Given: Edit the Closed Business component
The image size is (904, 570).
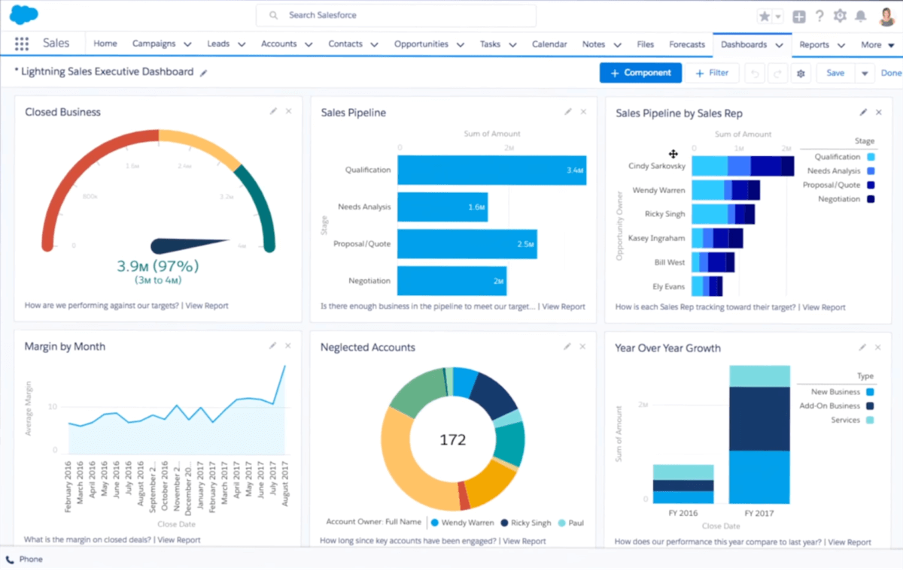Looking at the screenshot, I should tap(273, 111).
